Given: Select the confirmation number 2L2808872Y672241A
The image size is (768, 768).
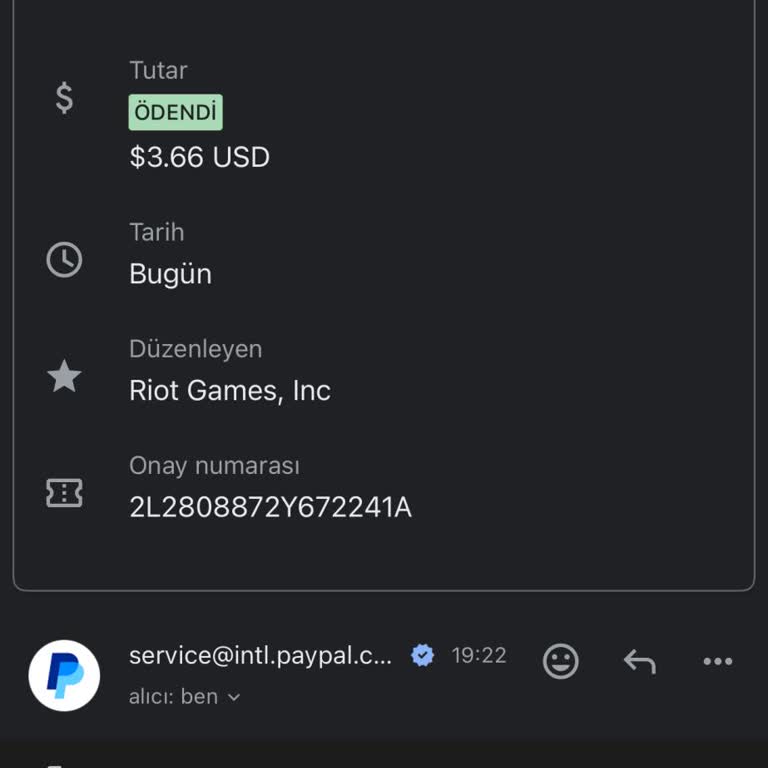Looking at the screenshot, I should pyautogui.click(x=270, y=508).
